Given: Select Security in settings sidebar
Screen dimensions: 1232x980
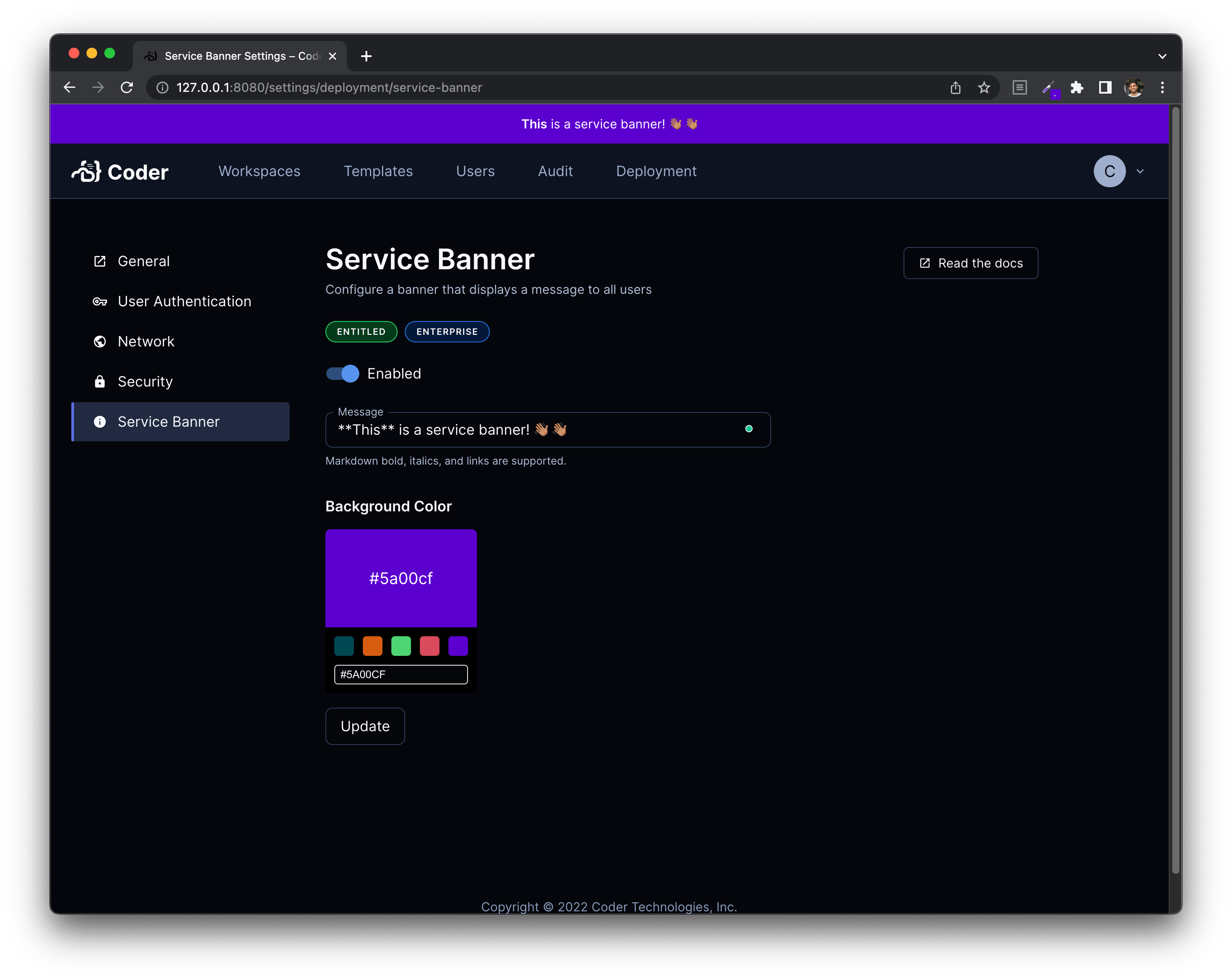Looking at the screenshot, I should (x=145, y=382).
